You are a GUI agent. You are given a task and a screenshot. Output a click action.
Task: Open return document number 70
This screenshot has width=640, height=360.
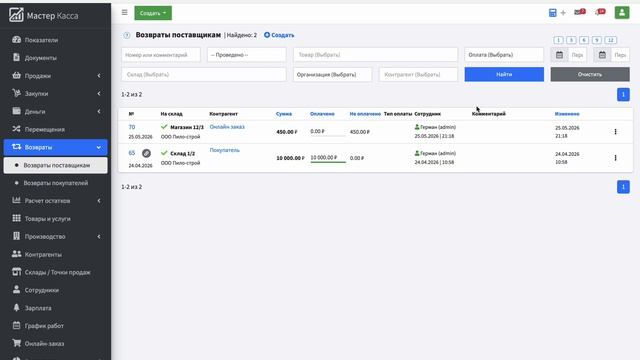(132, 127)
